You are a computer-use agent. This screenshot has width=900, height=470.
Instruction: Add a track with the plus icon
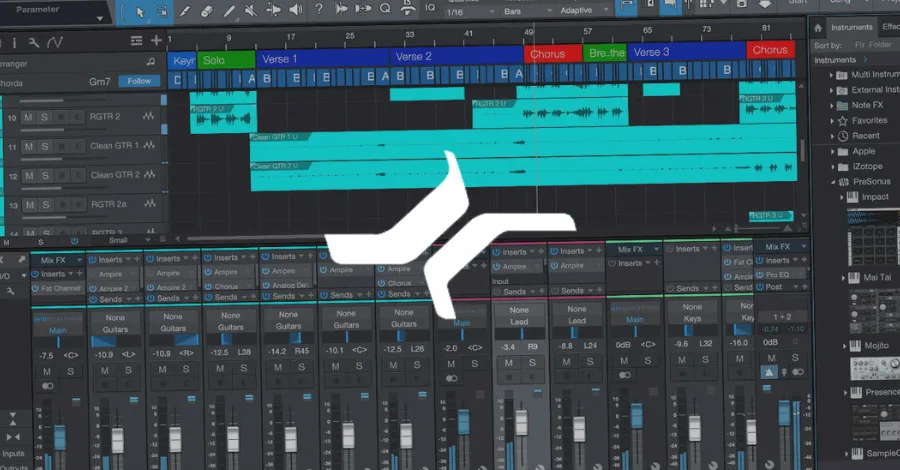[x=156, y=40]
